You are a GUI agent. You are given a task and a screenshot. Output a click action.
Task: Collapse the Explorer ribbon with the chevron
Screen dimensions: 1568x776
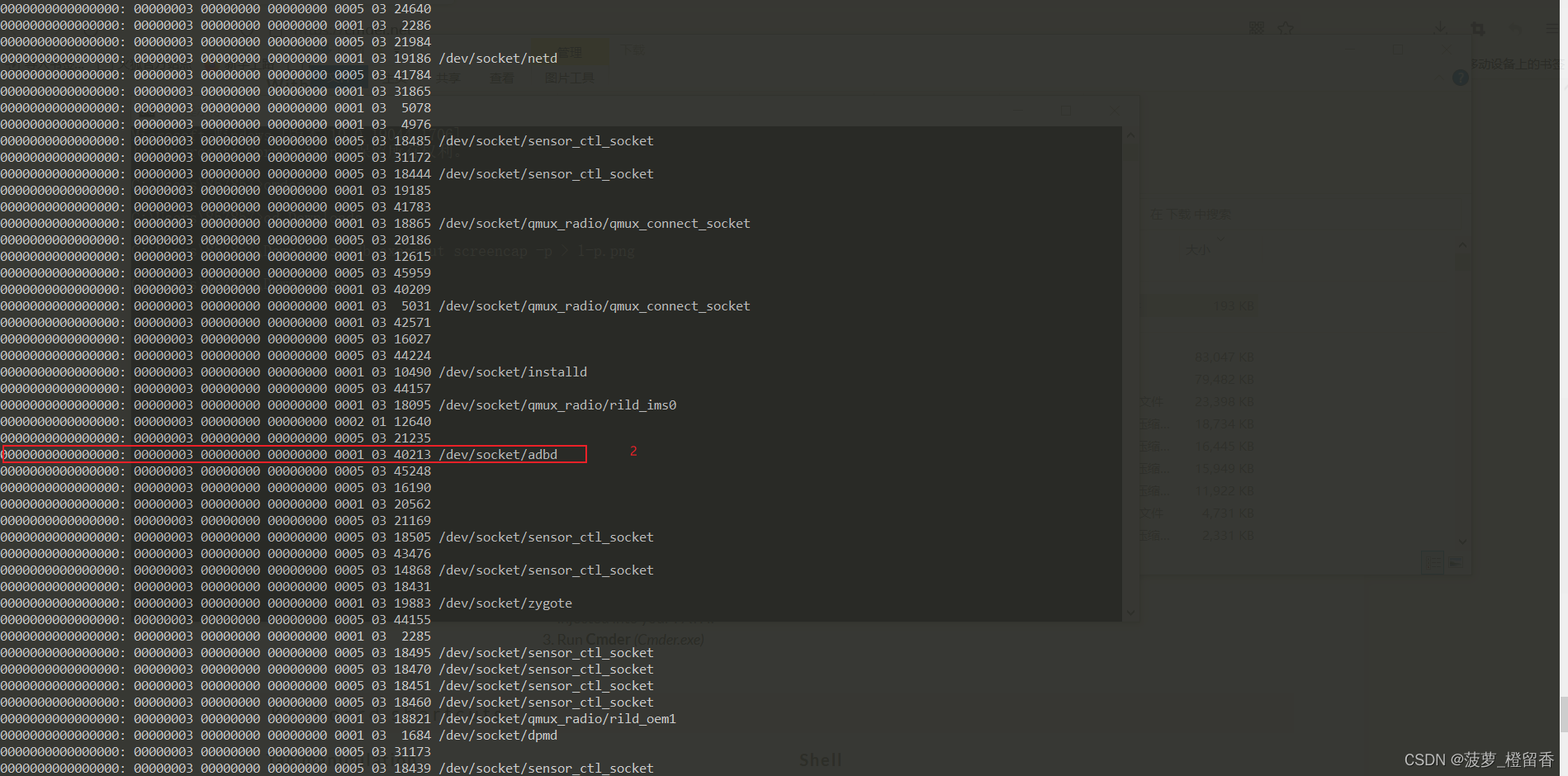1438,78
